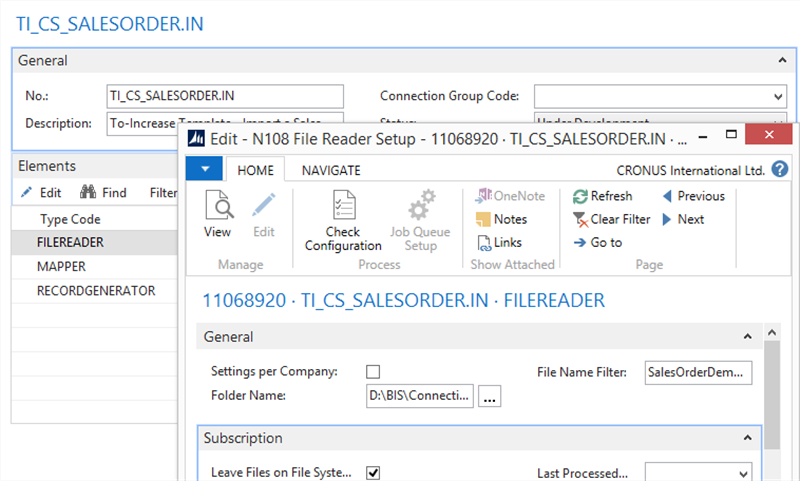Collapse the Subscription FastTab
Screen dimensions: 800x481
click(747, 438)
